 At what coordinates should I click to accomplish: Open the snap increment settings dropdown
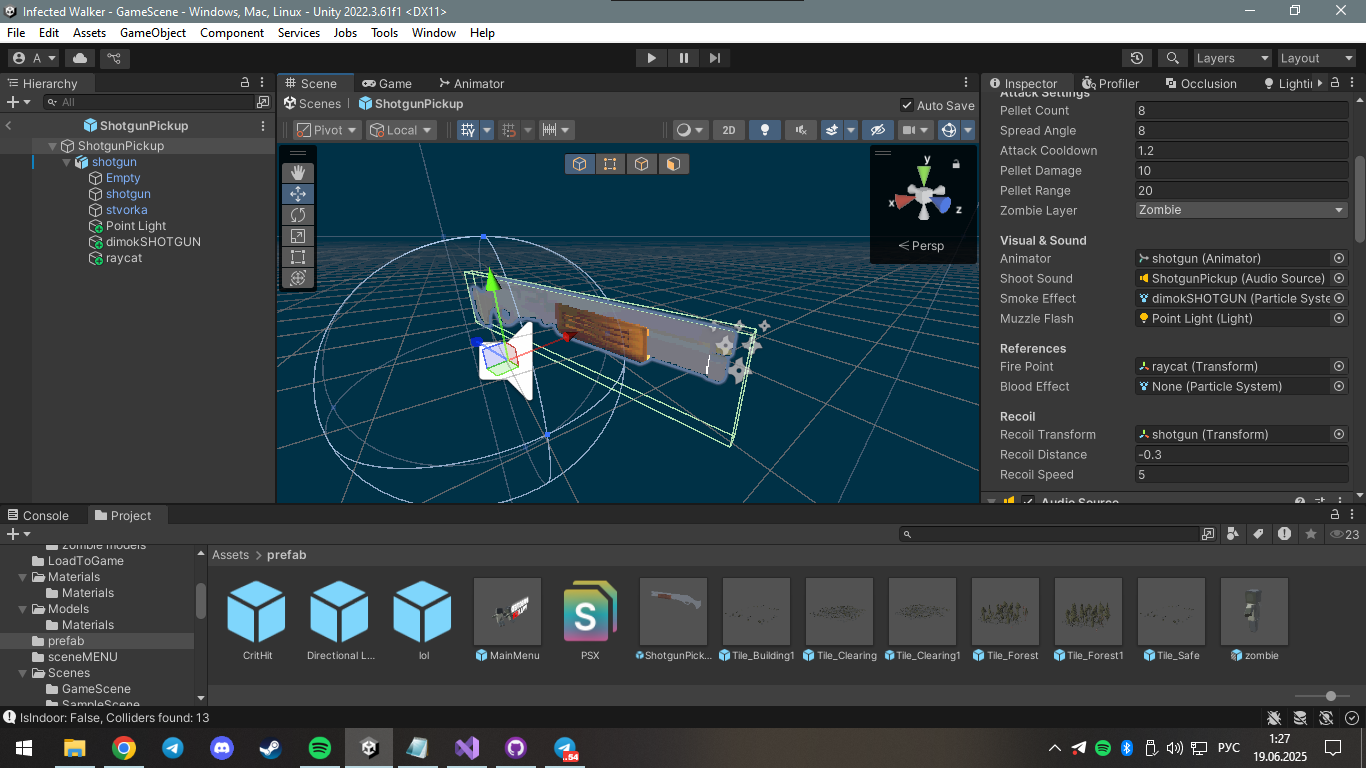tap(556, 130)
